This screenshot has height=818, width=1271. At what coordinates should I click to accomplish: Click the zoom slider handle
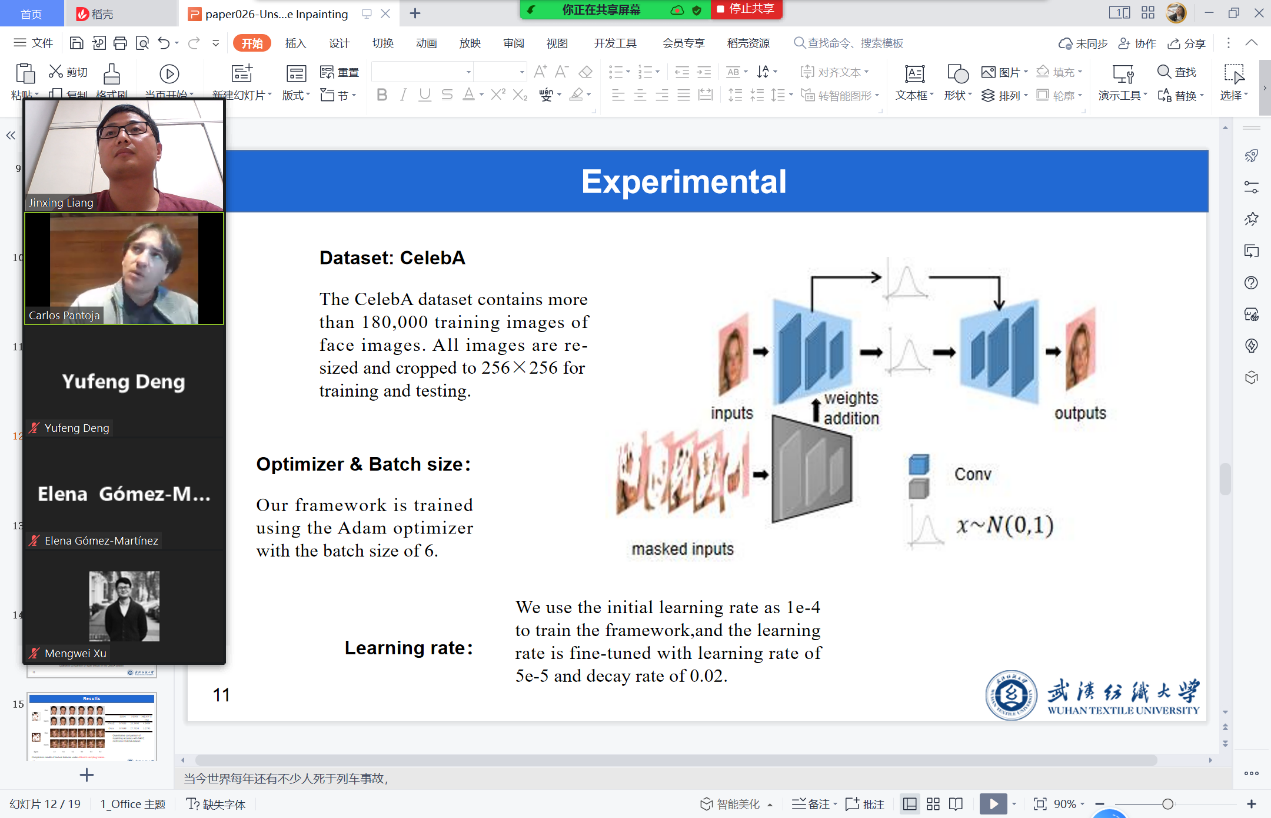(x=1167, y=804)
